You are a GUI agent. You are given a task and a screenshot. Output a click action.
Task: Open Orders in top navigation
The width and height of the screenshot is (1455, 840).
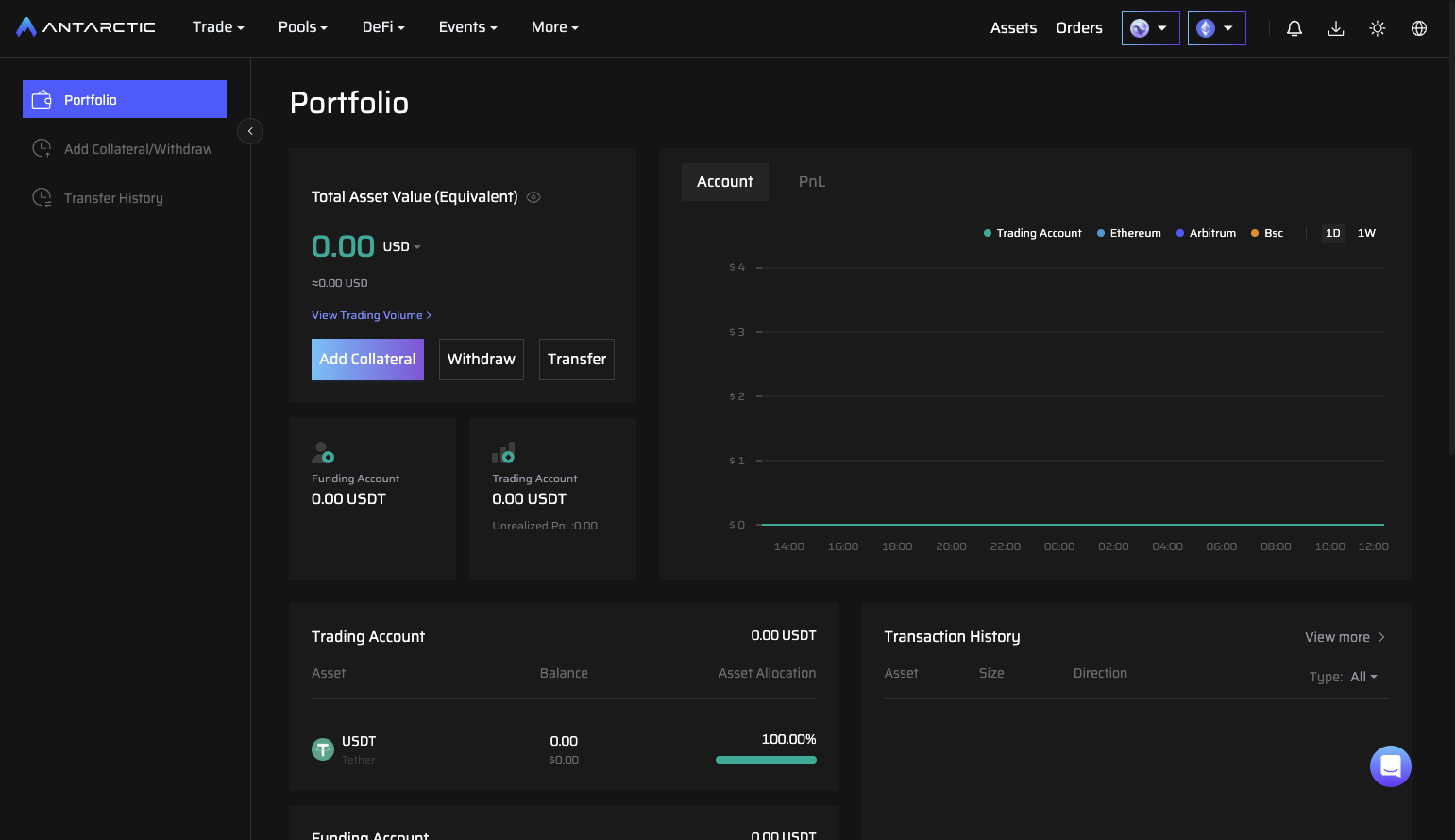tap(1079, 28)
